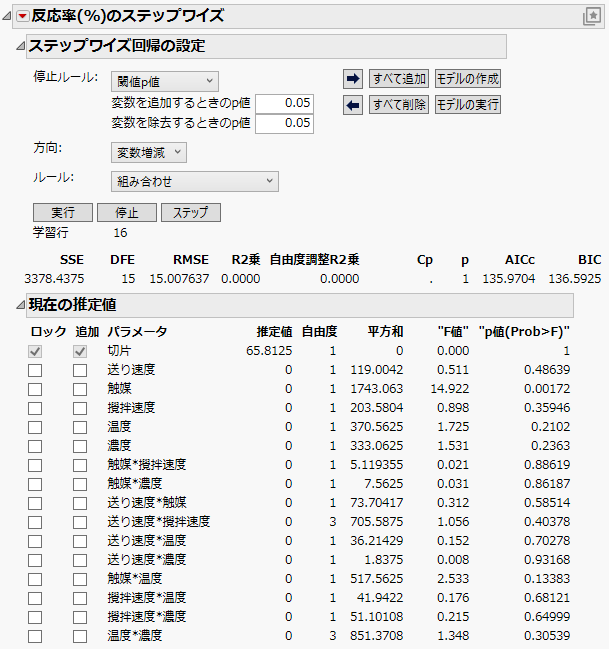Image resolution: width=609 pixels, height=649 pixels.
Task: Check the 追加 box for 温度
Action: pyautogui.click(x=80, y=427)
